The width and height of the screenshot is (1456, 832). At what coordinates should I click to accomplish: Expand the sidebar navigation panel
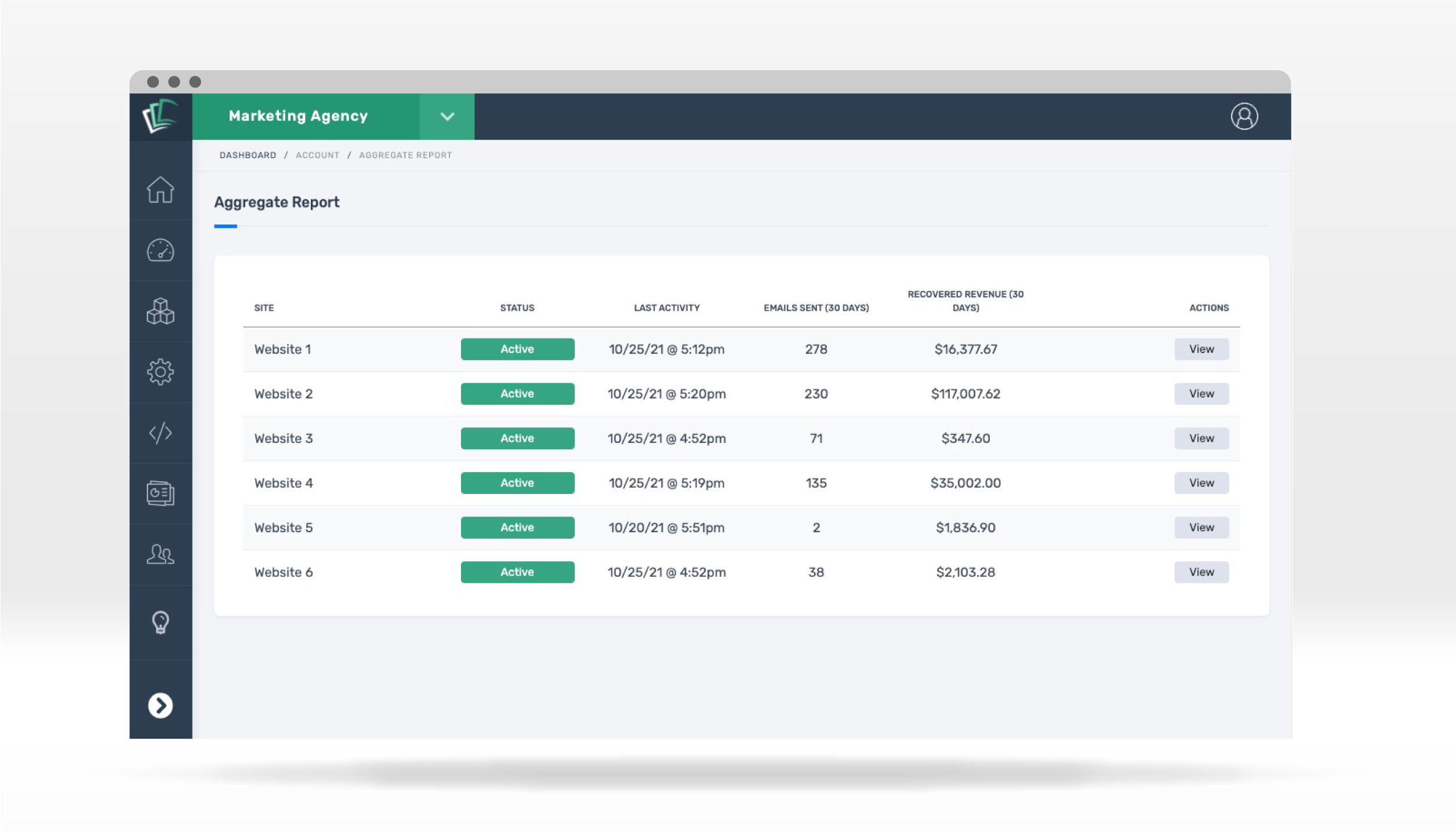coord(160,705)
